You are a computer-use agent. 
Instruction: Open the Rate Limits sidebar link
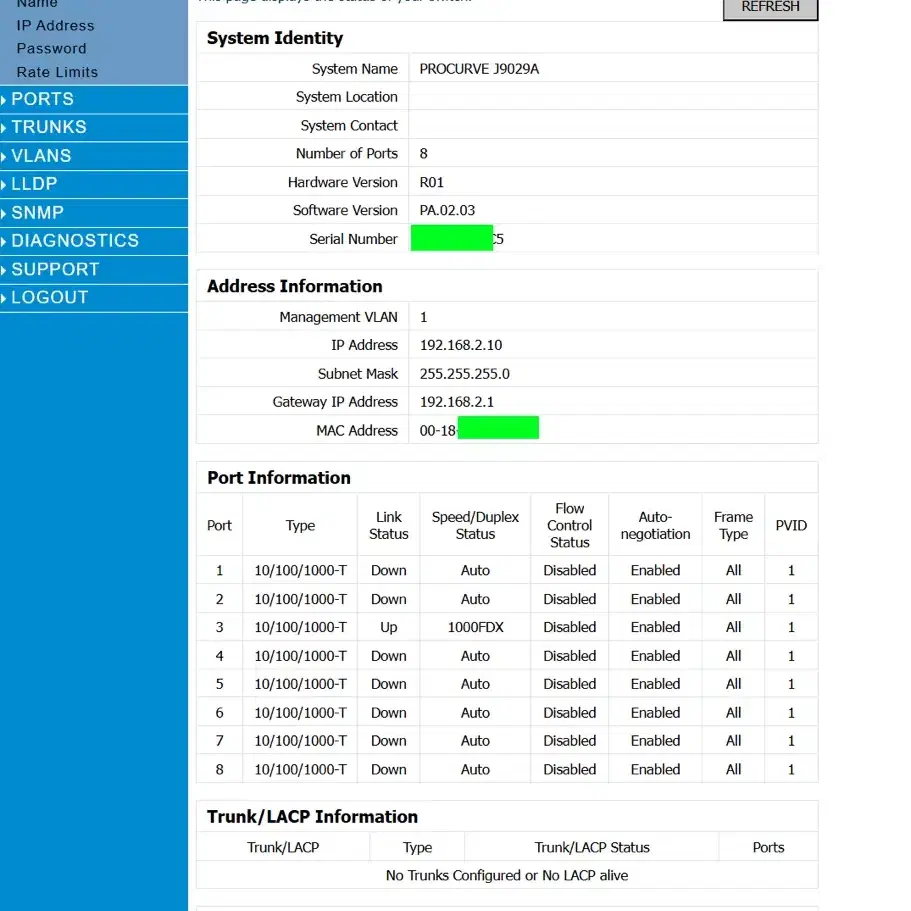coord(57,72)
